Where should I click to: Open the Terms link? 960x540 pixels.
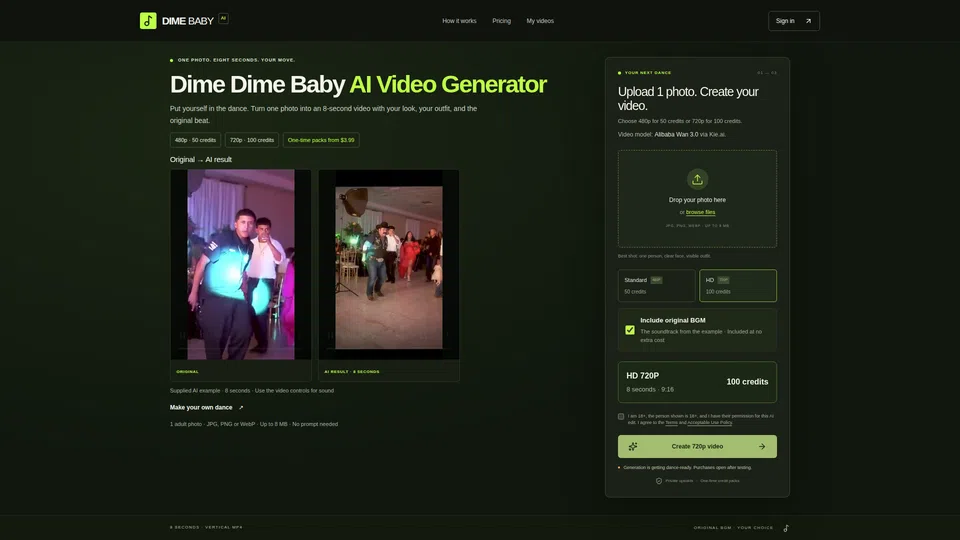tap(671, 422)
